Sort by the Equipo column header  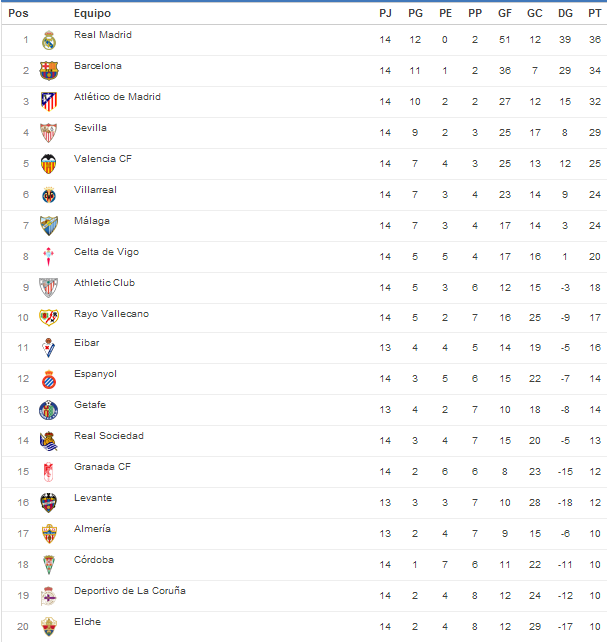93,13
